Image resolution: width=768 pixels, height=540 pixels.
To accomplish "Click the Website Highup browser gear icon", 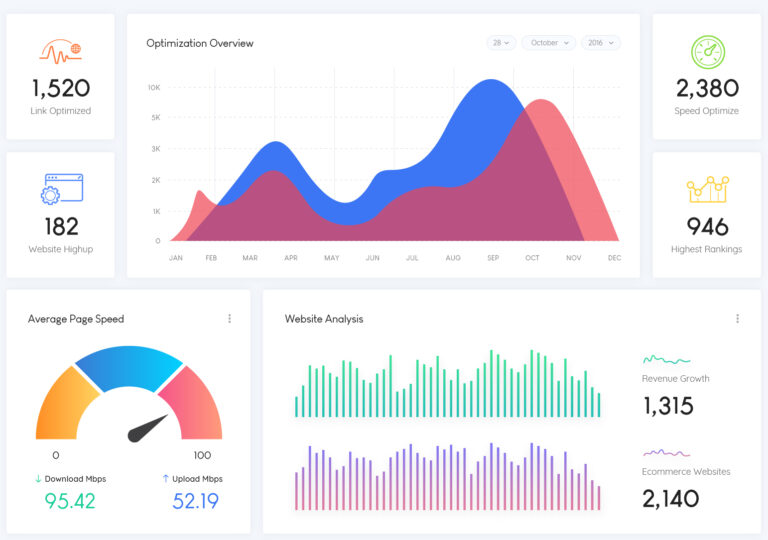I will coord(61,189).
